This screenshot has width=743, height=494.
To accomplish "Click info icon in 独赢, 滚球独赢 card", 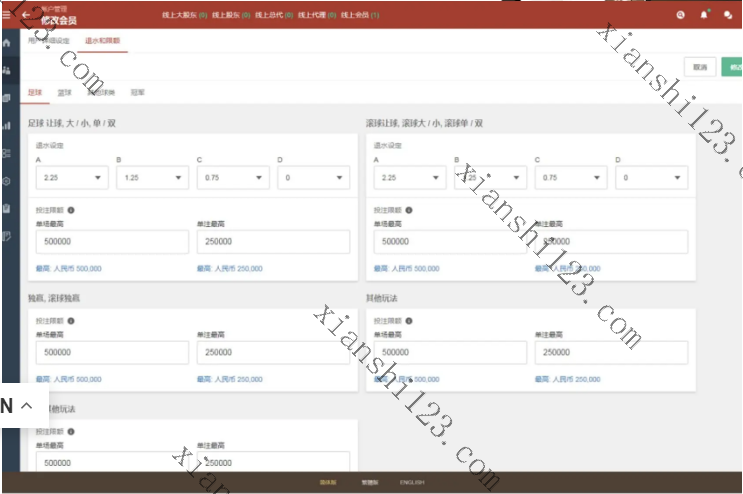I will pyautogui.click(x=71, y=321).
